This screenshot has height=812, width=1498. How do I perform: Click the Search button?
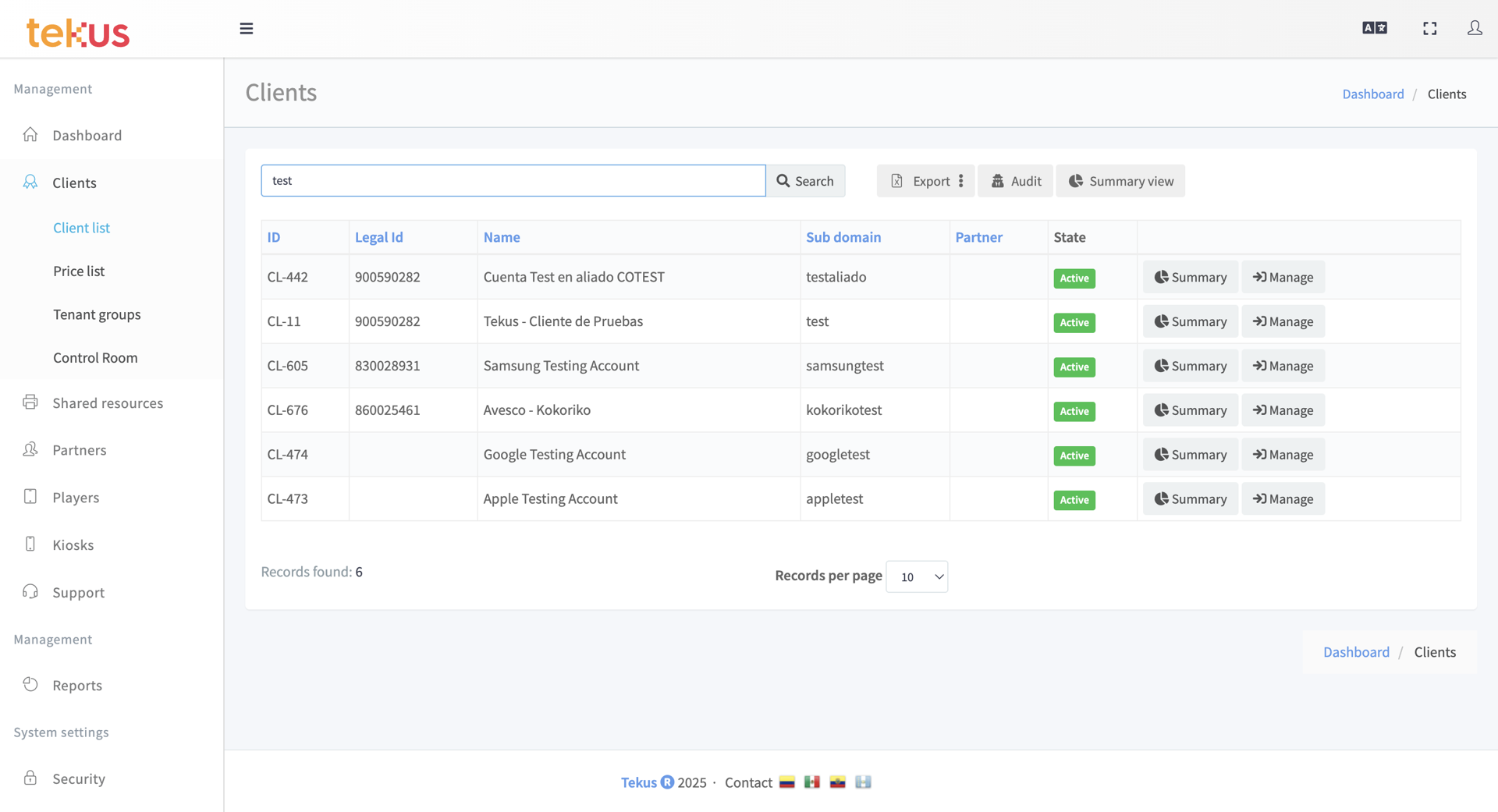tap(805, 181)
